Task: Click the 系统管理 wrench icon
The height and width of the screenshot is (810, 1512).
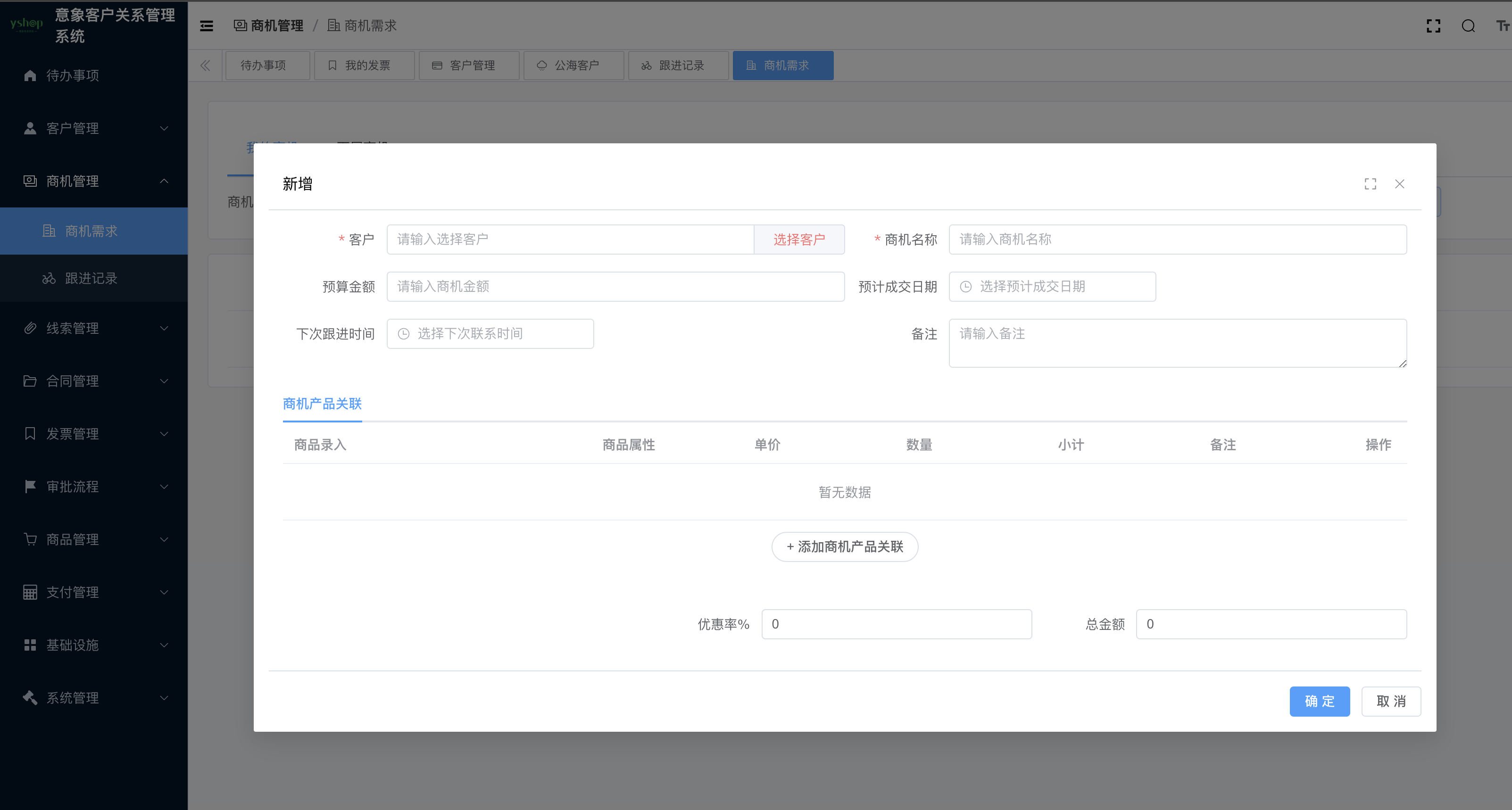Action: (30, 697)
